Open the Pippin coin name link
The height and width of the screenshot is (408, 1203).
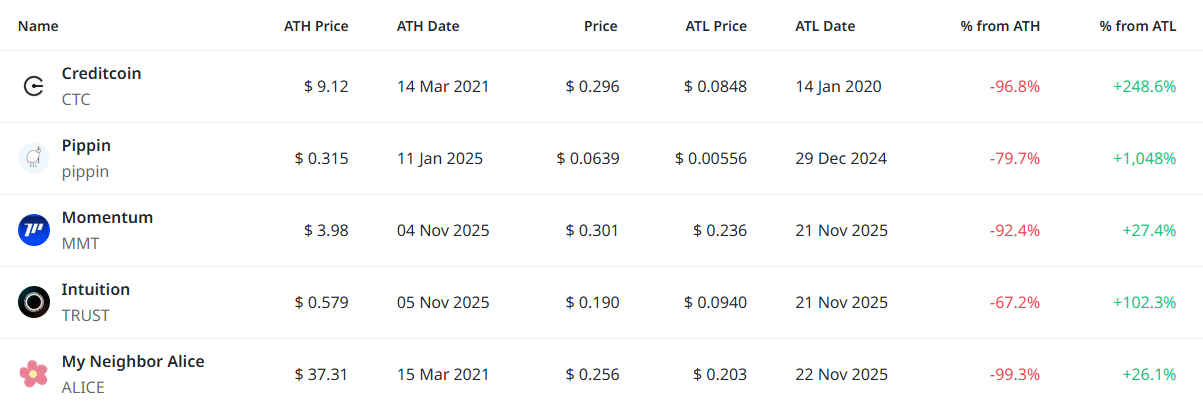86,145
